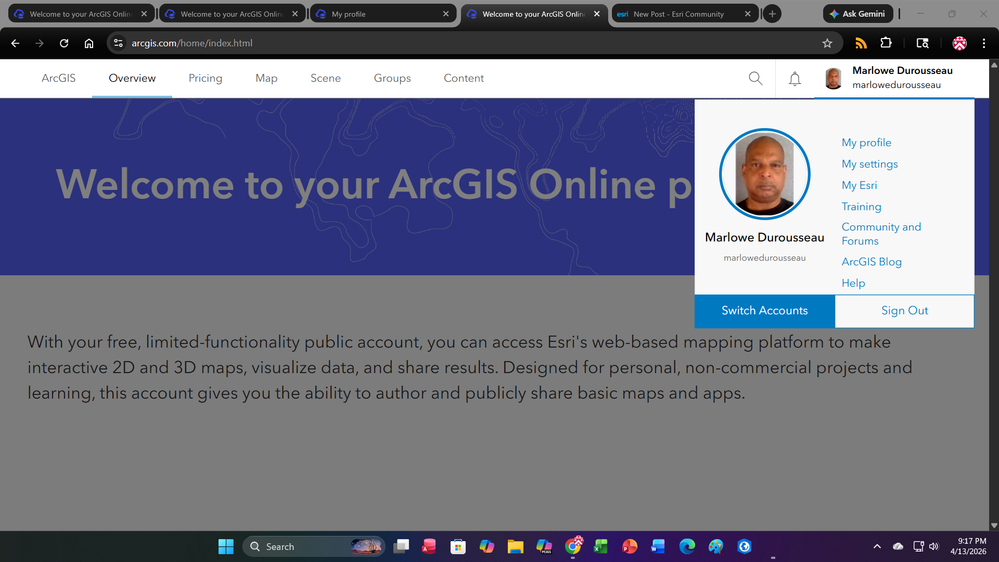The image size is (999, 562).
Task: Open the Scene tab
Action: 326,78
